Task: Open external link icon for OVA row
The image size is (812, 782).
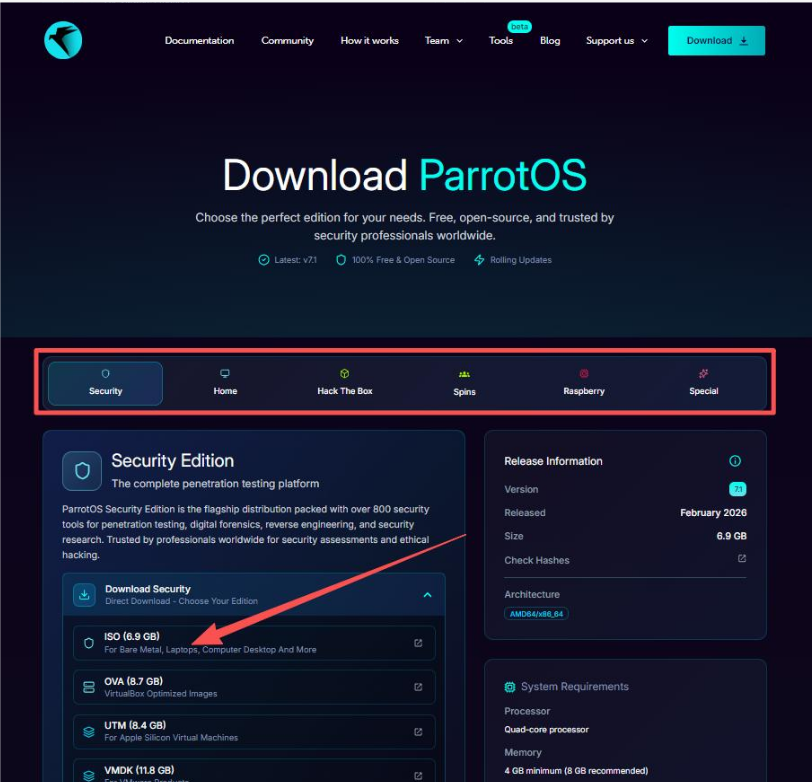Action: point(418,687)
